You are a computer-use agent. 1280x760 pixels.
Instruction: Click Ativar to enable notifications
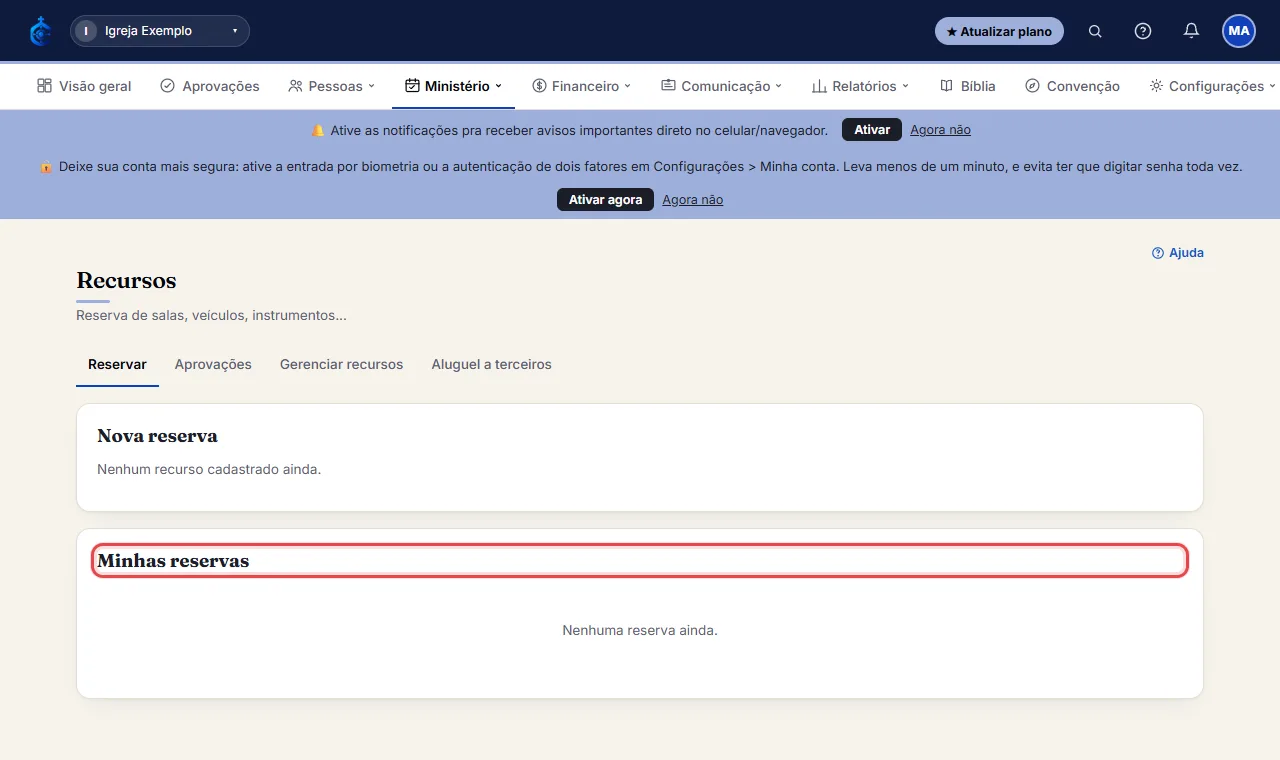point(872,130)
